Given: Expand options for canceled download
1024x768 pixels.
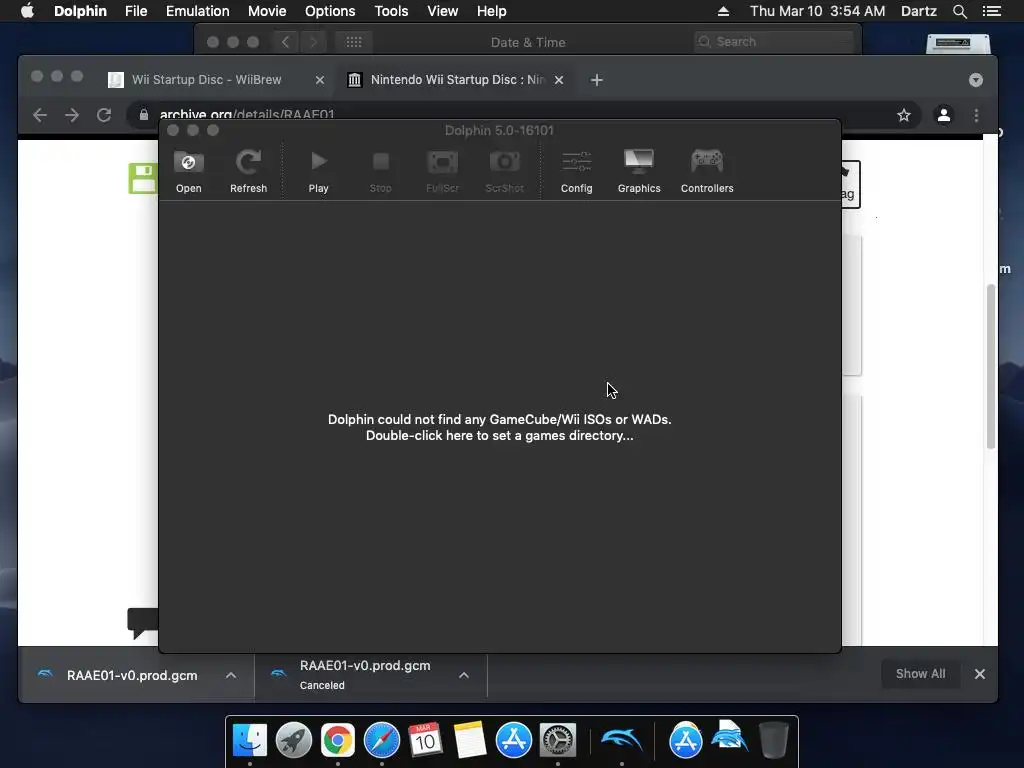Looking at the screenshot, I should 464,675.
